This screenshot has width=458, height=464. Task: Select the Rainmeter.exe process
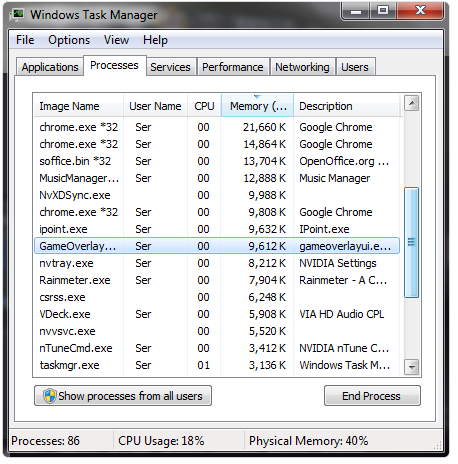click(217, 280)
